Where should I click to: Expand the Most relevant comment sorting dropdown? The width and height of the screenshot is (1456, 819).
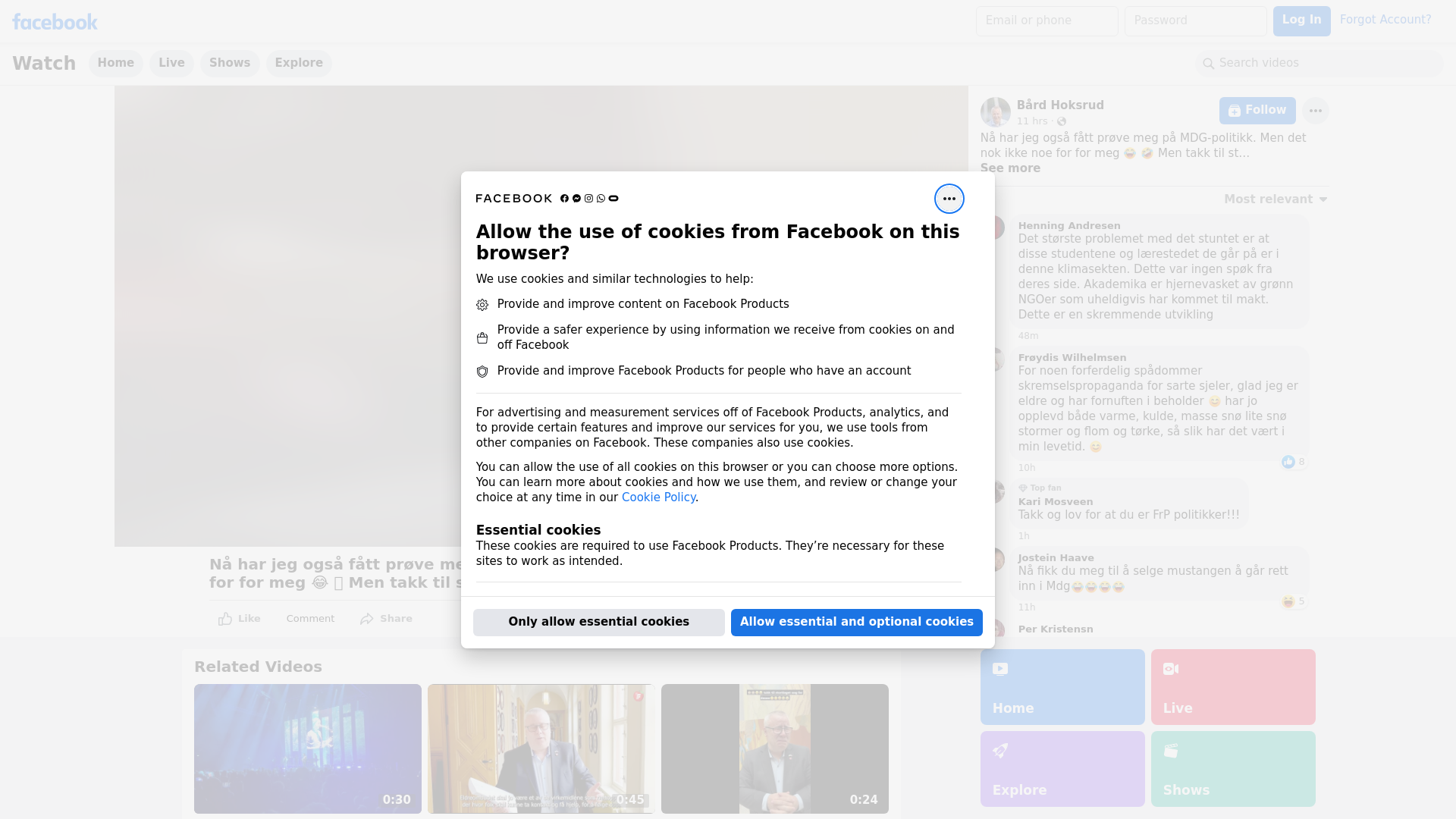pos(1275,199)
